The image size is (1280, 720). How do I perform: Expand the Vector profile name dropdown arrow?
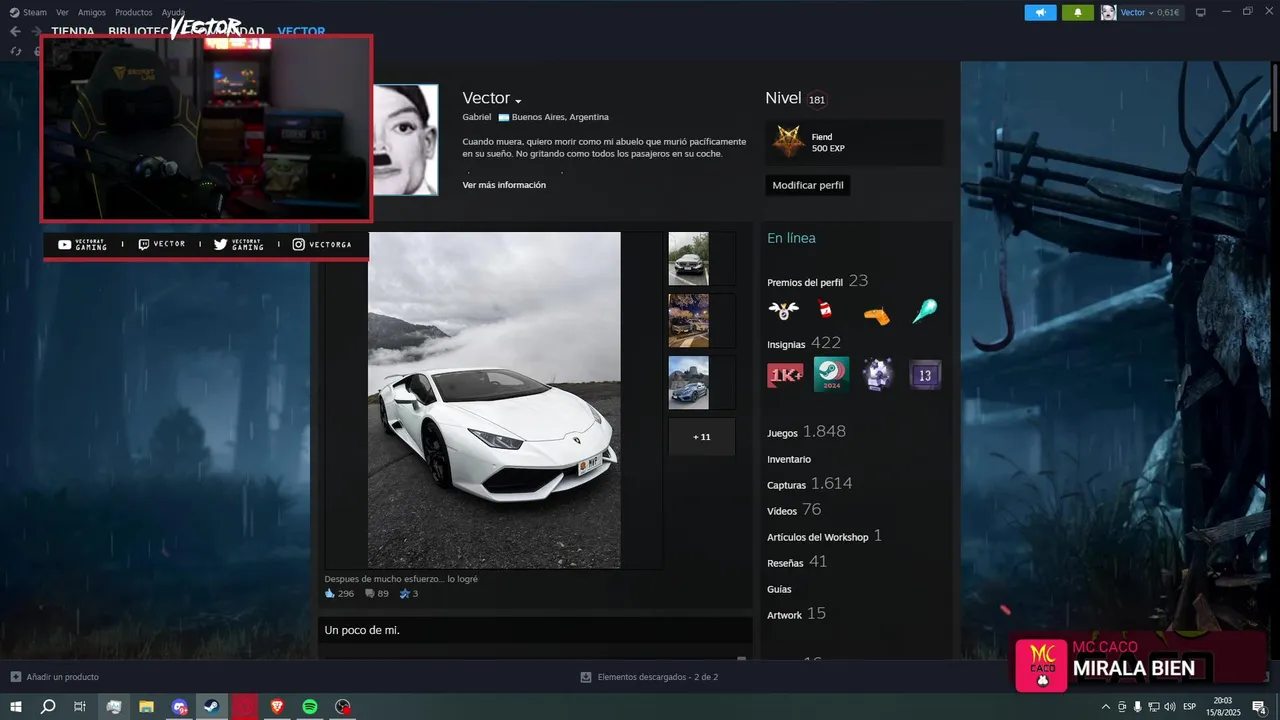point(518,101)
